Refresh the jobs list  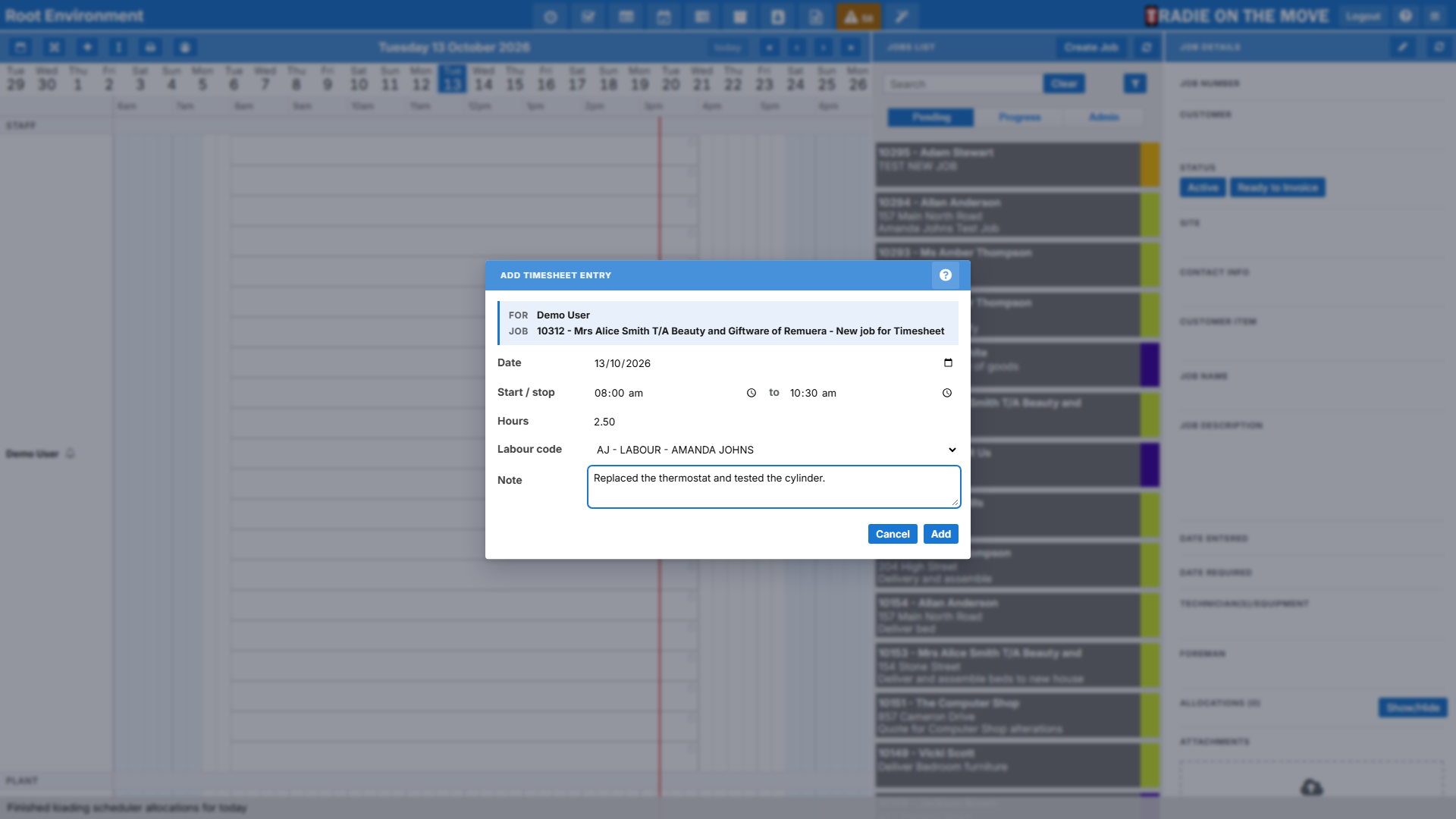(x=1147, y=47)
